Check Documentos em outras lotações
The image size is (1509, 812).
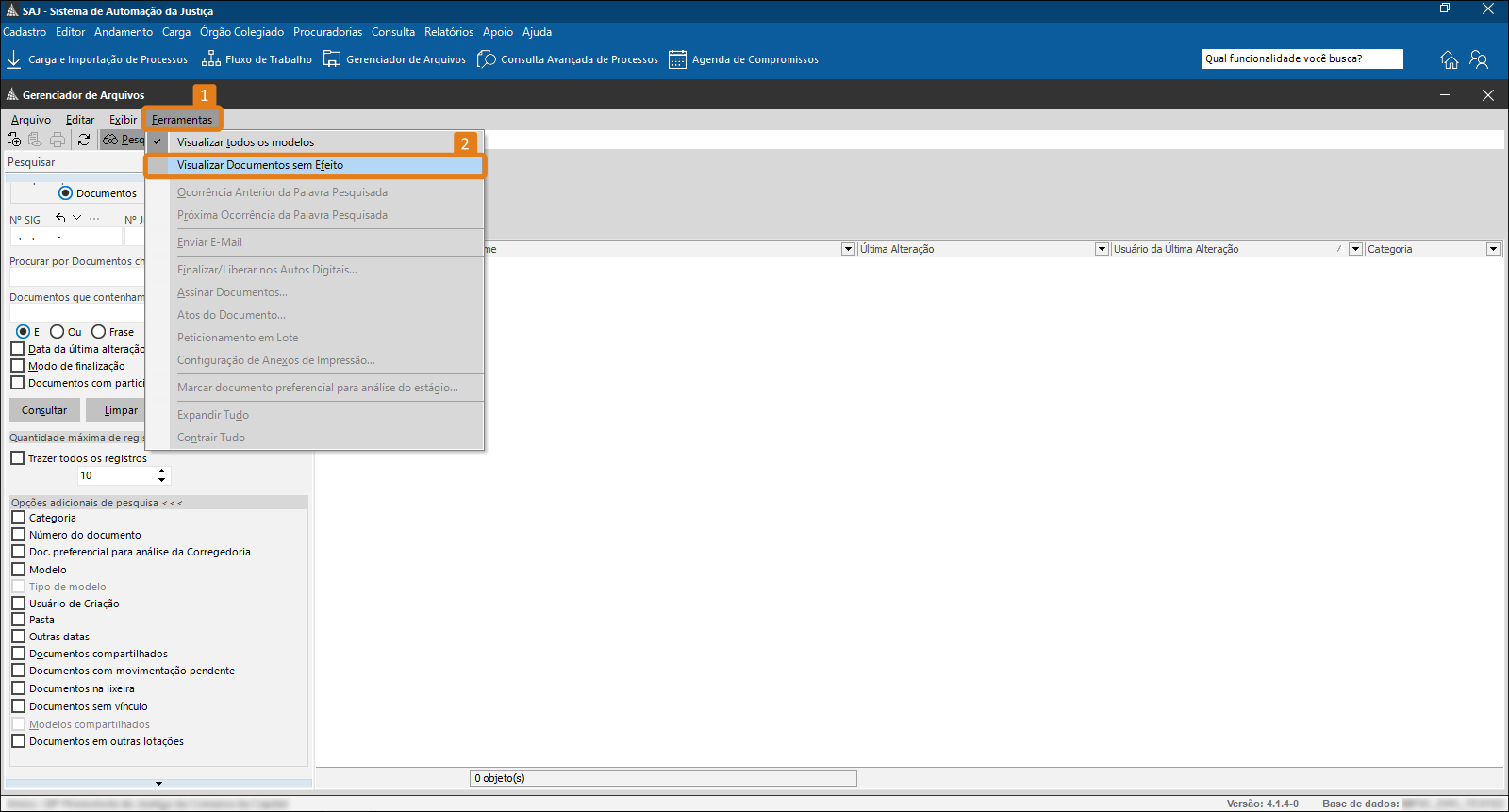click(x=18, y=741)
